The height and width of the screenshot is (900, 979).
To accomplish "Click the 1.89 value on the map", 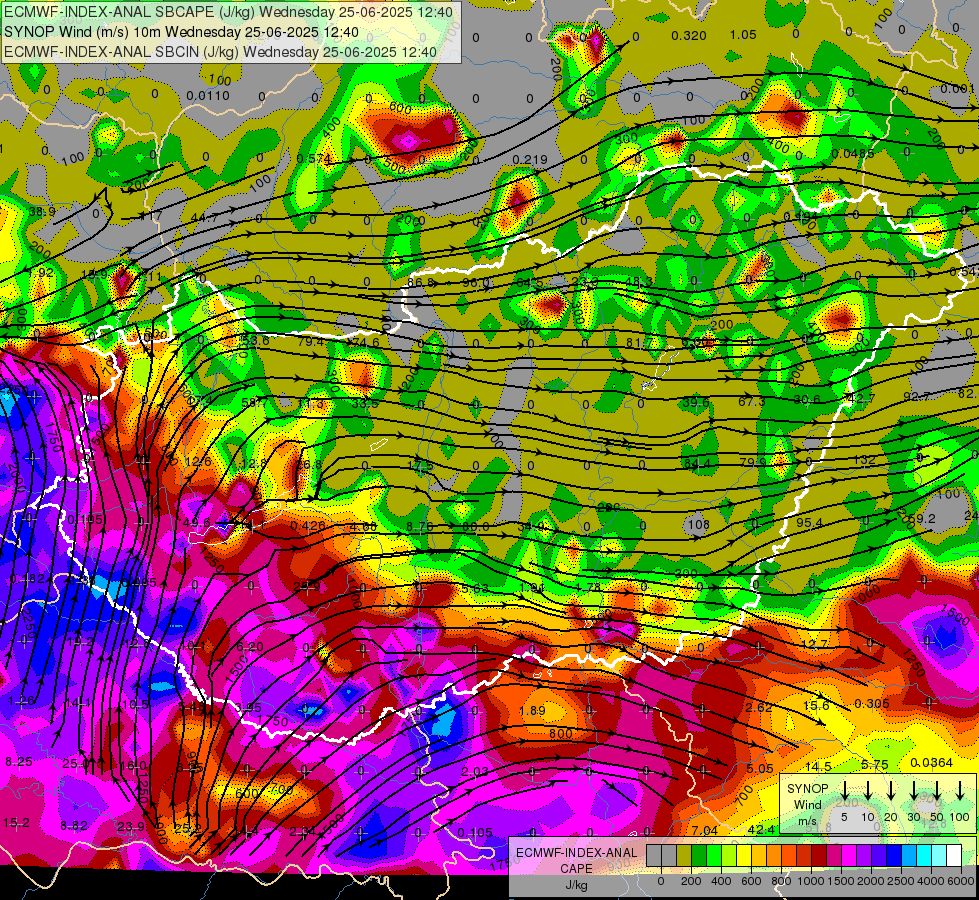I will pyautogui.click(x=532, y=710).
